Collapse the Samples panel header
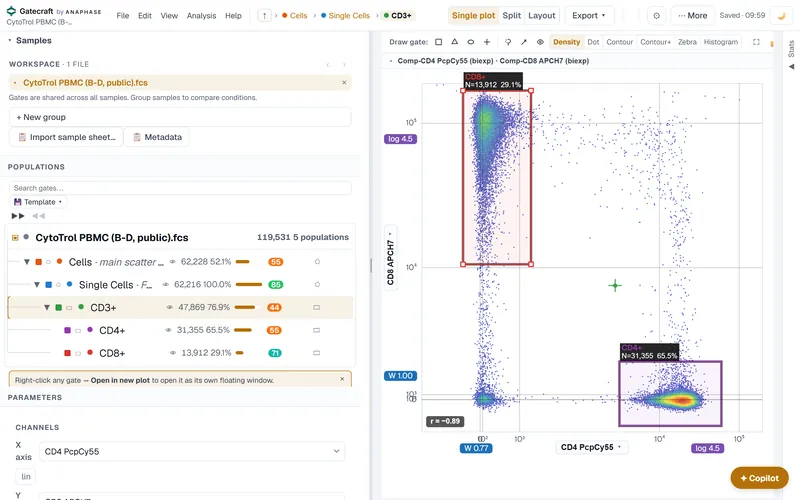Image resolution: width=800 pixels, height=500 pixels. (30, 40)
